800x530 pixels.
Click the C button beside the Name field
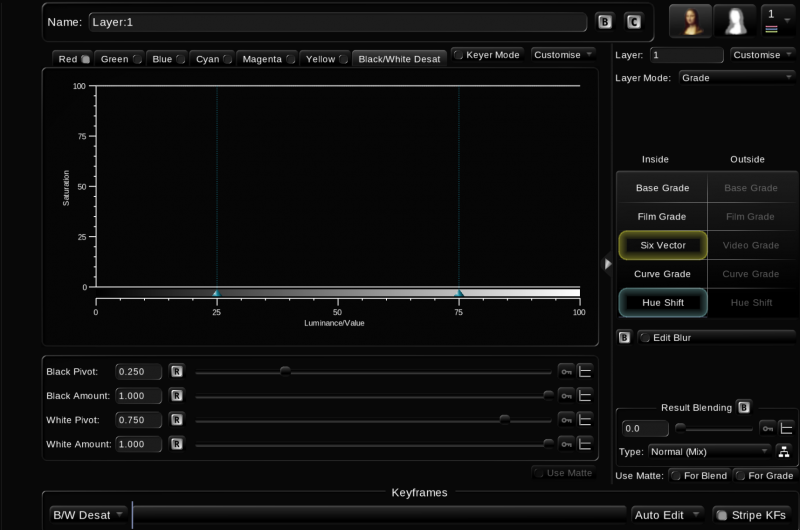point(633,21)
